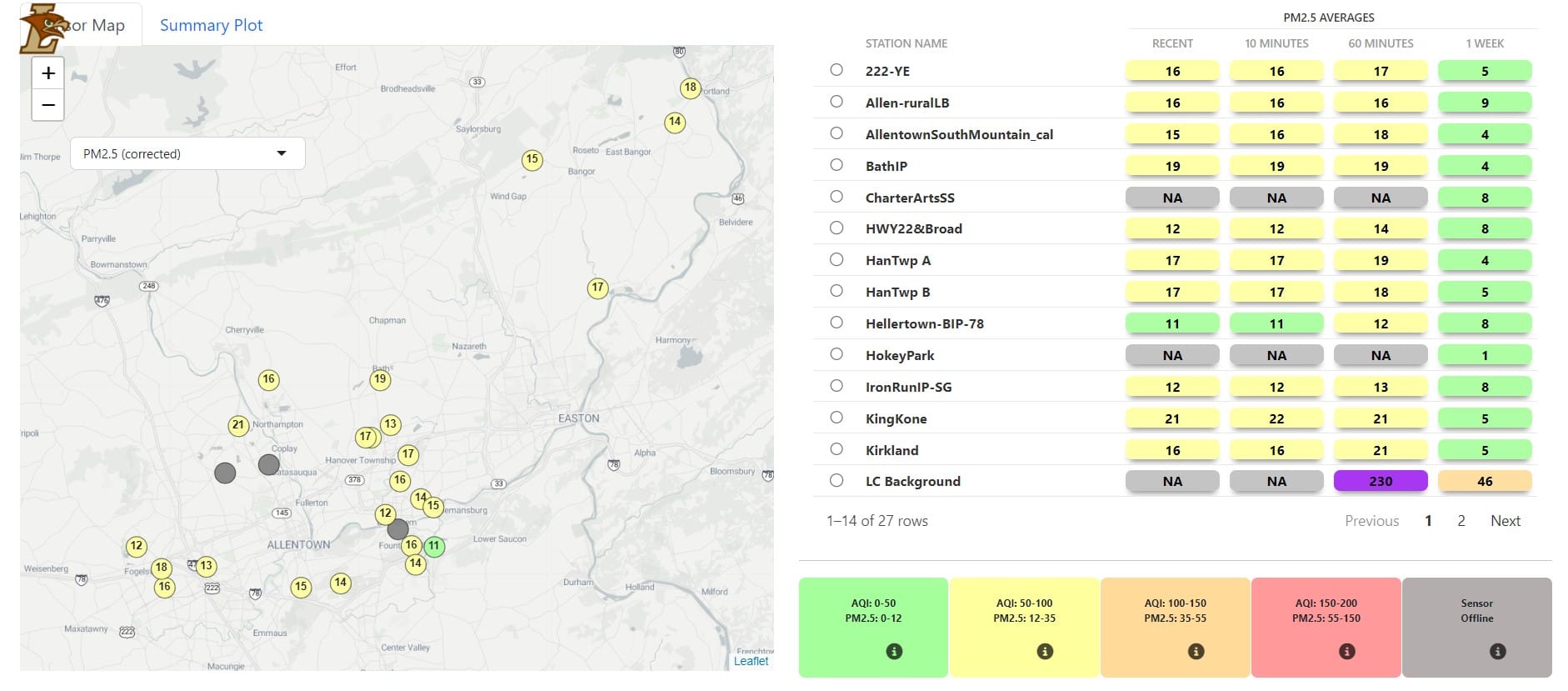This screenshot has height=691, width=1568.
Task: Select the 222-YE station radio button
Action: [836, 70]
